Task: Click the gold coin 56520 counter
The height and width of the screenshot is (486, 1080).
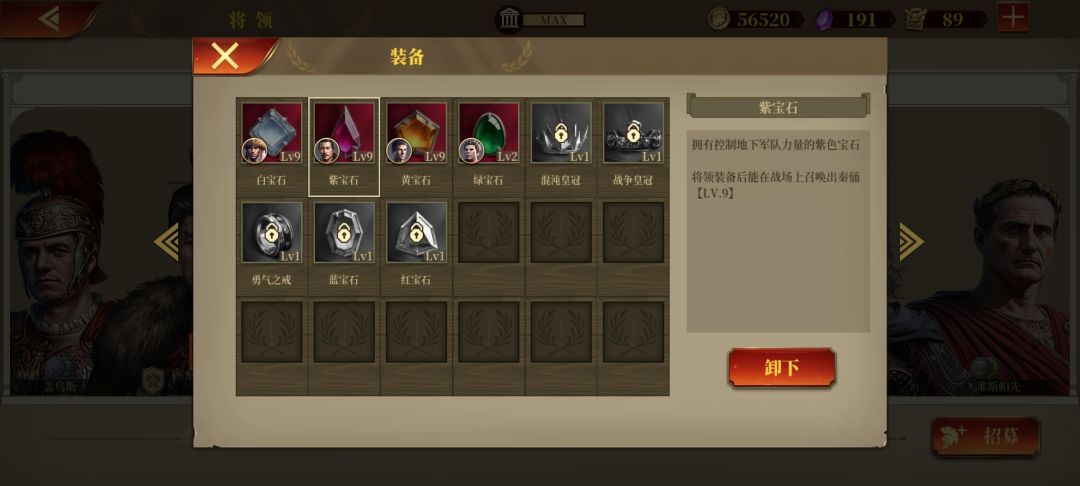Action: pyautogui.click(x=755, y=19)
